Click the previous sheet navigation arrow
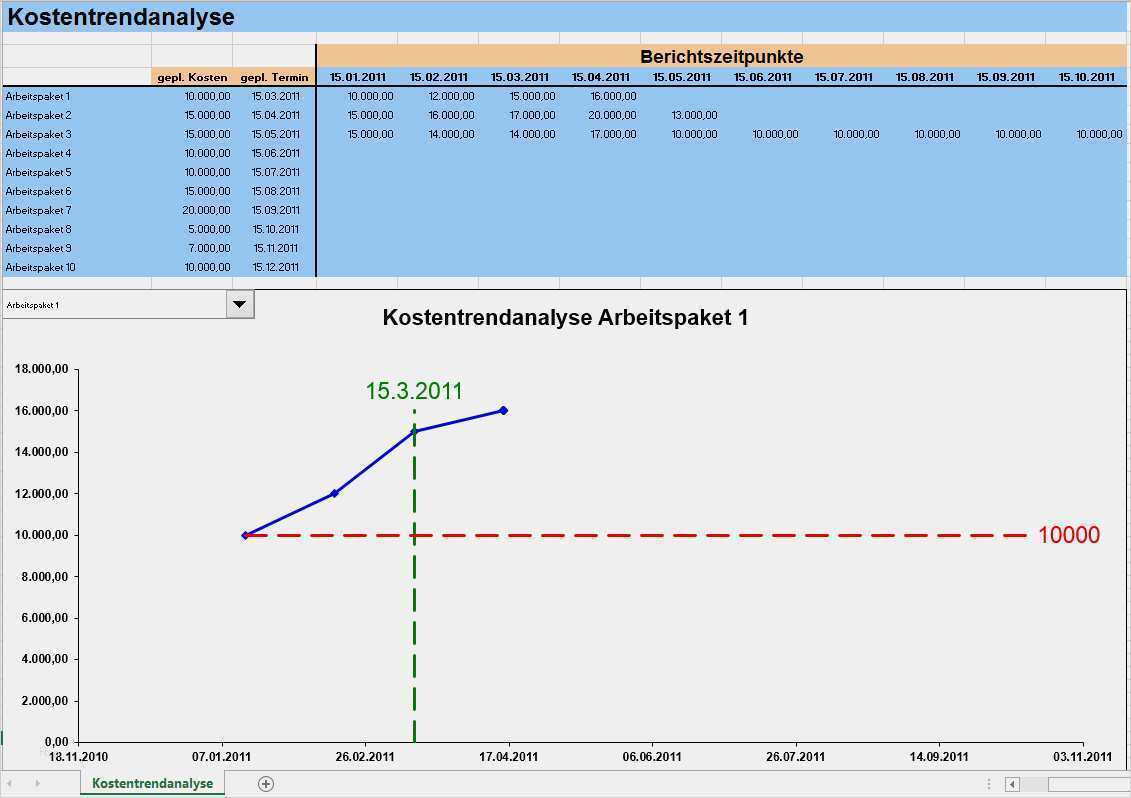1131x798 pixels. pyautogui.click(x=11, y=784)
